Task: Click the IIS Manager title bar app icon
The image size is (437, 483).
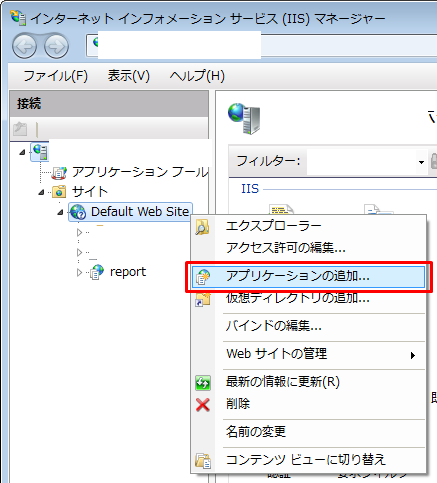Action: tap(18, 17)
